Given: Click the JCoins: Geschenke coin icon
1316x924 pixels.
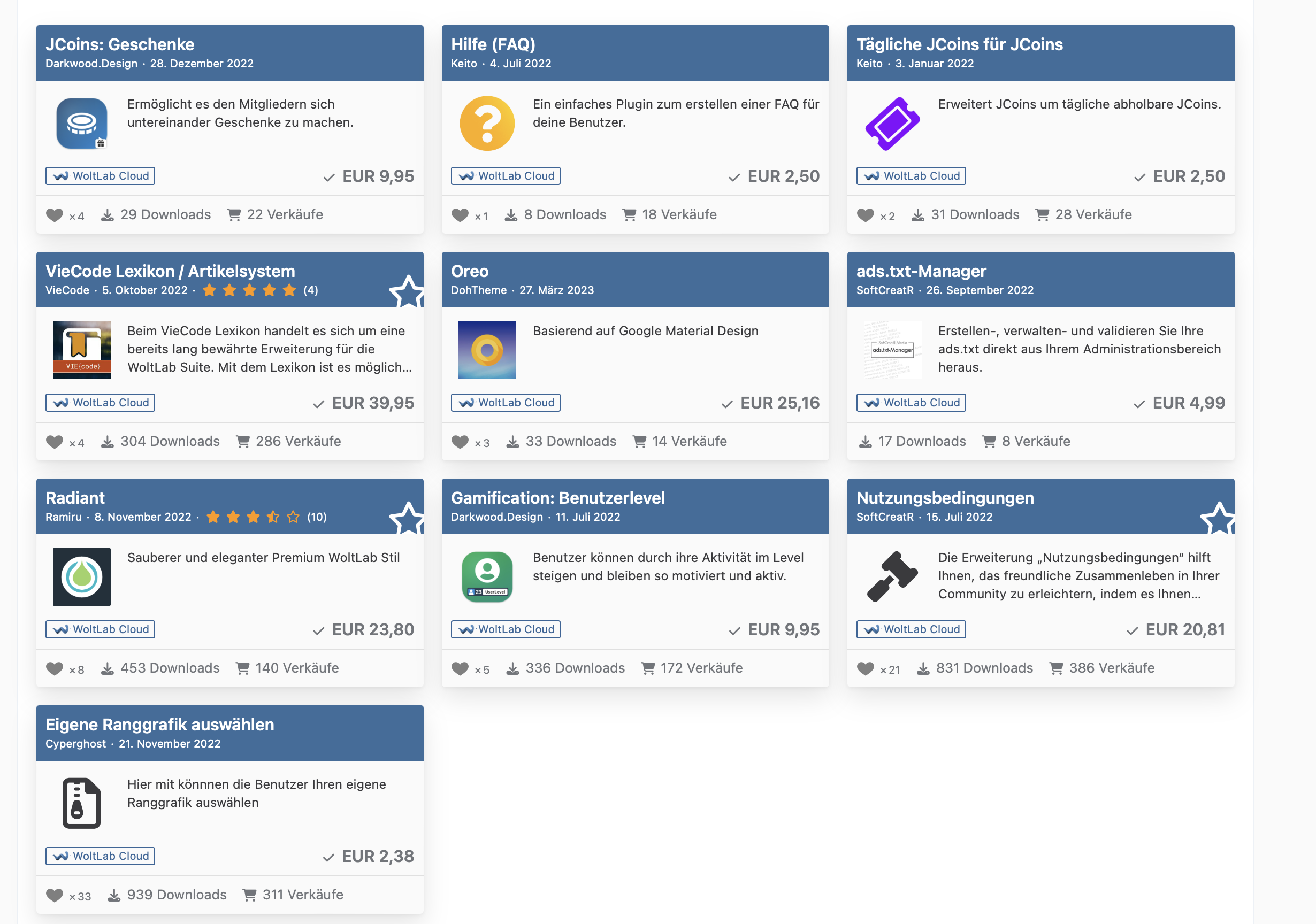Looking at the screenshot, I should coord(82,123).
